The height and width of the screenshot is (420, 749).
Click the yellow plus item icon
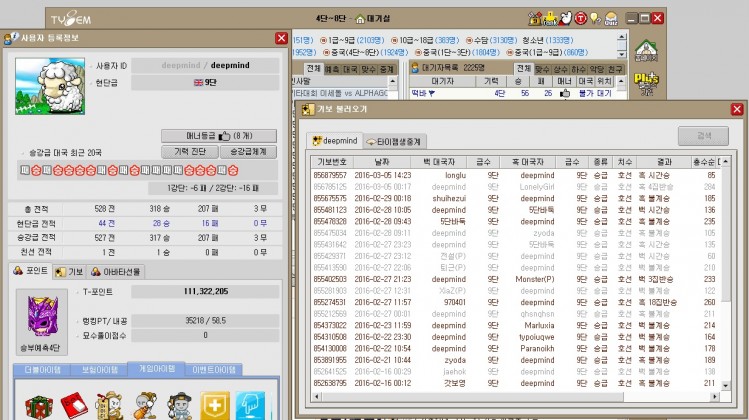214,403
